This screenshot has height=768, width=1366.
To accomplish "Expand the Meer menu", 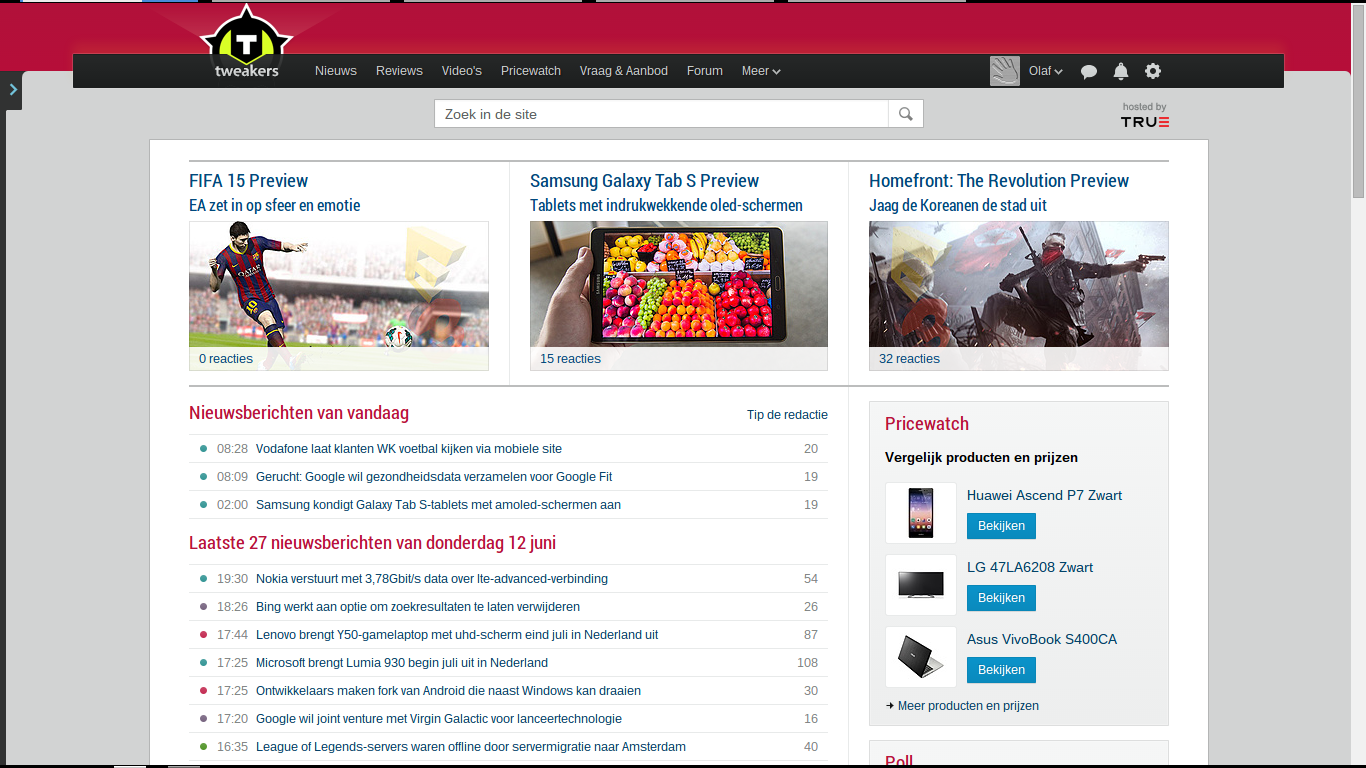I will (x=761, y=71).
